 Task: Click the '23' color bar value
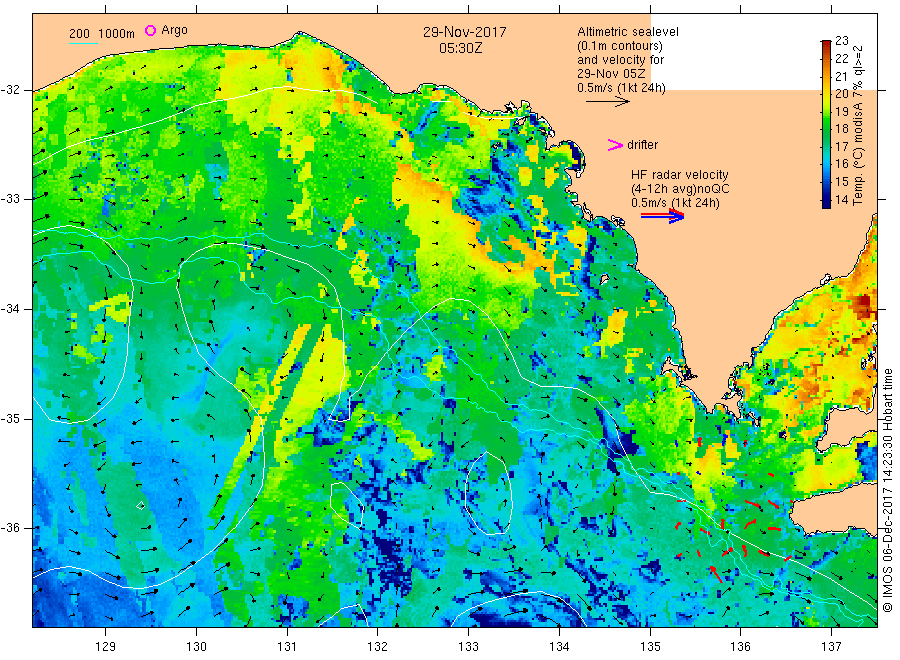841,41
